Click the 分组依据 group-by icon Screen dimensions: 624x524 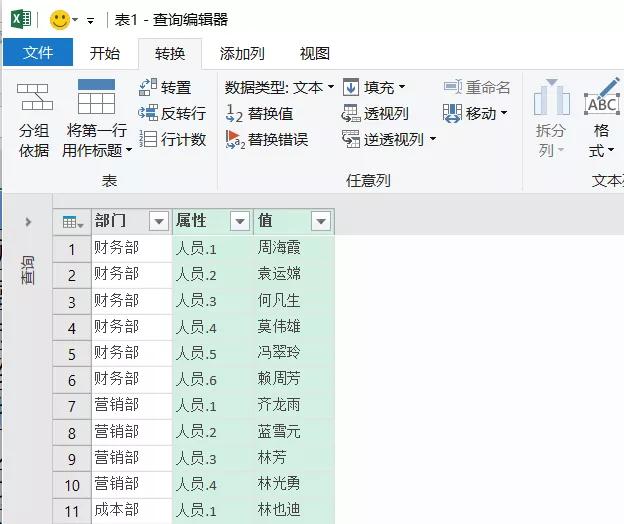coord(35,97)
